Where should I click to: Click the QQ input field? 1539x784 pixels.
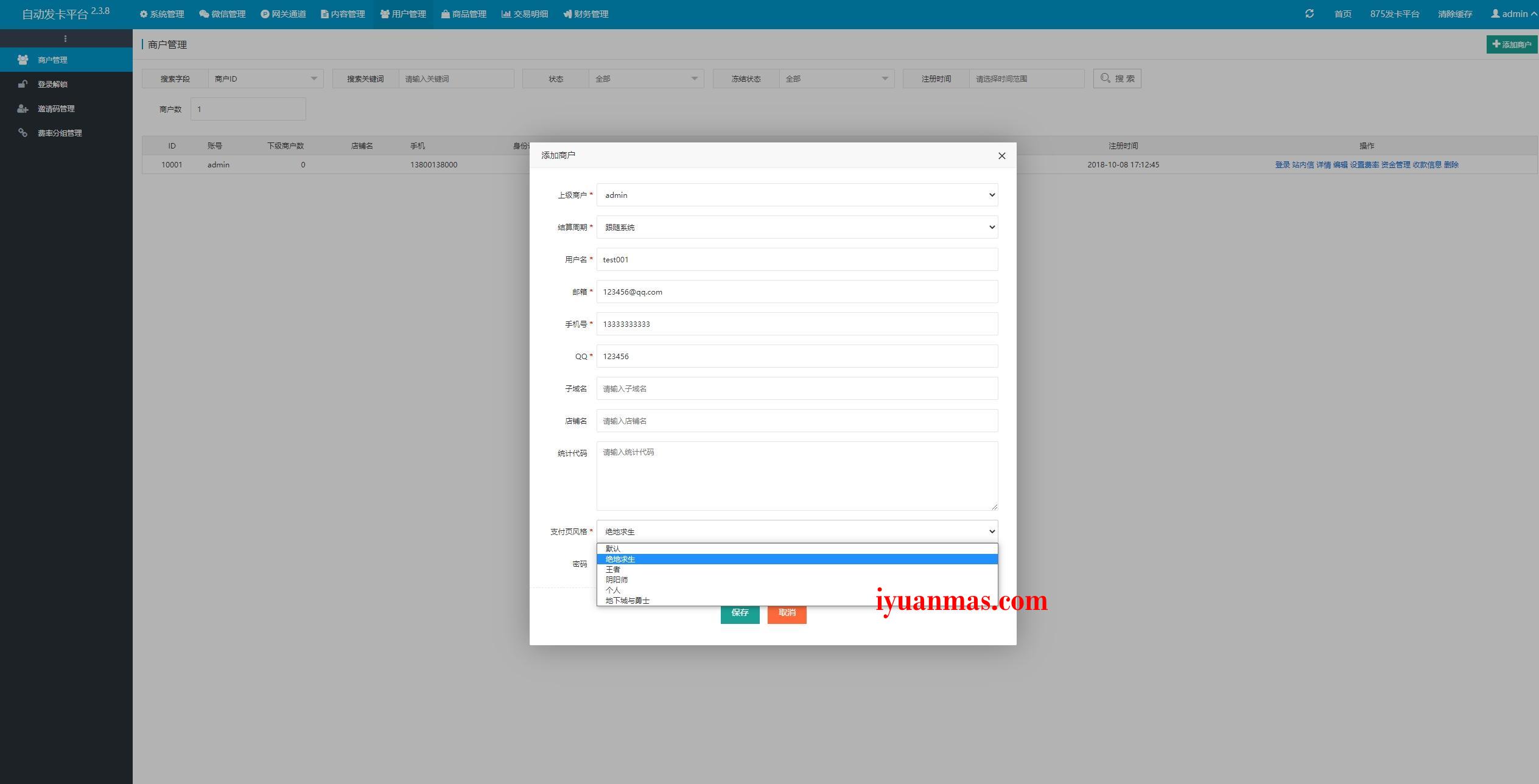pos(797,356)
